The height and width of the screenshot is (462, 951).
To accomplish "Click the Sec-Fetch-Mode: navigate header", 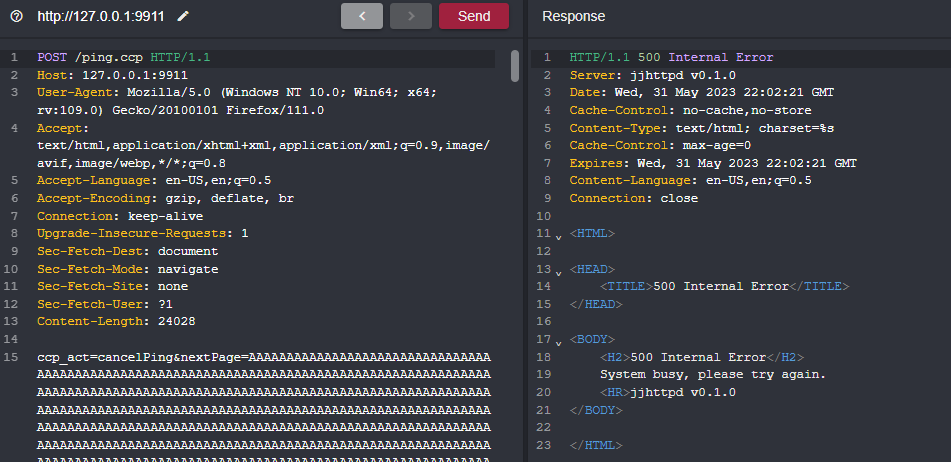I will (x=127, y=269).
